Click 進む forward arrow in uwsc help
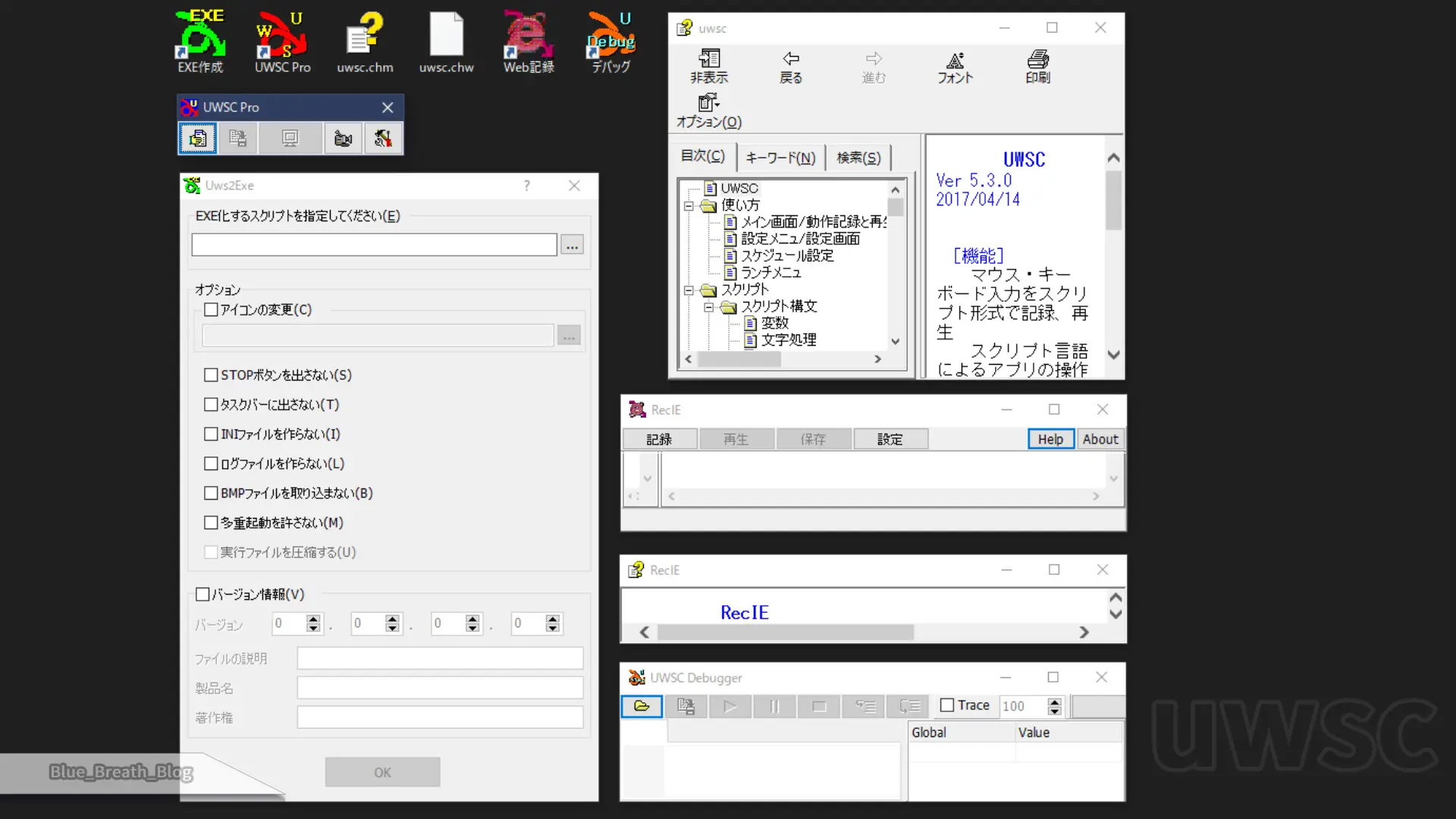This screenshot has width=1456, height=819. click(874, 67)
